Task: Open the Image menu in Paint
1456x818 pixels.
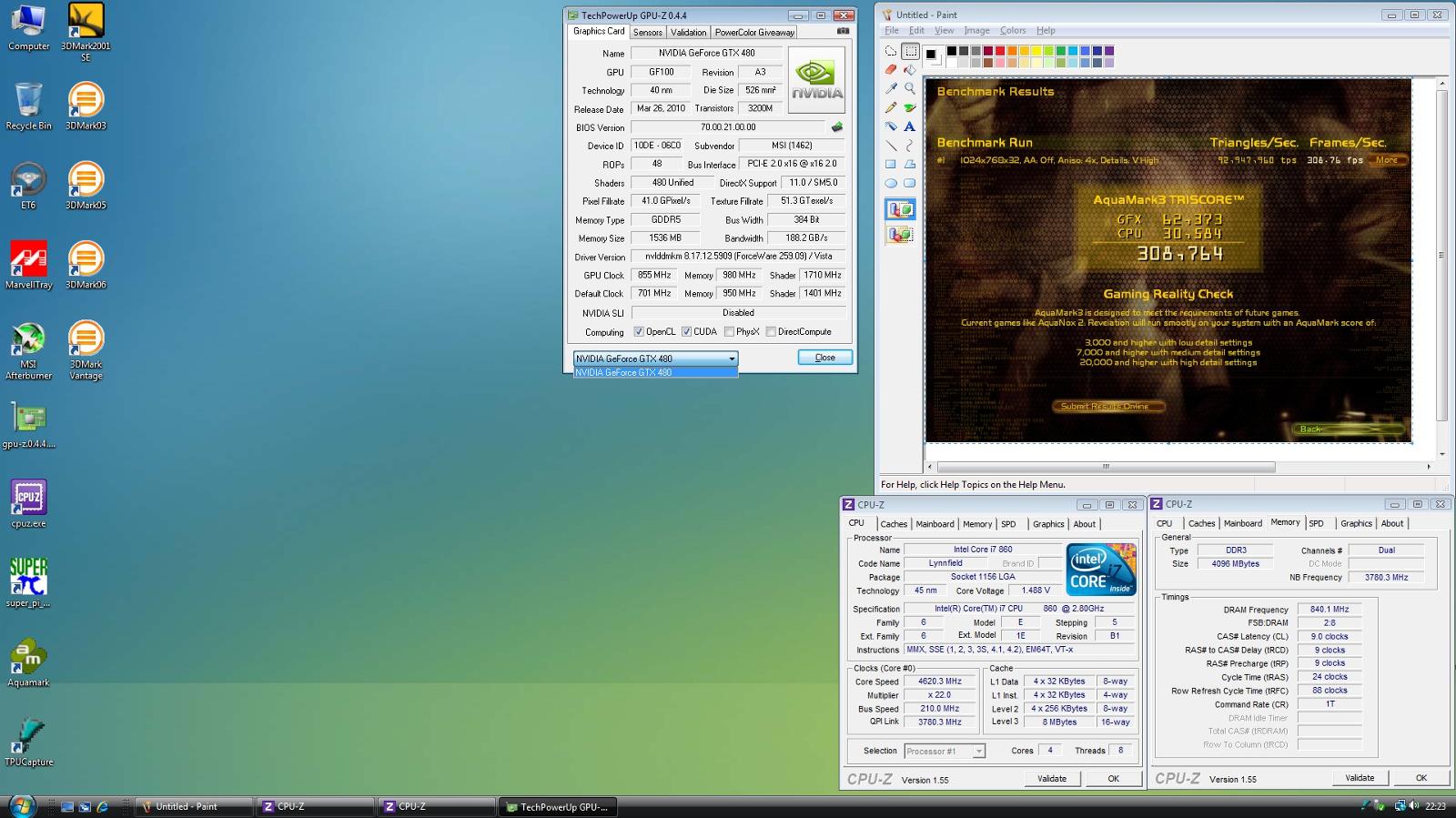Action: tap(976, 30)
